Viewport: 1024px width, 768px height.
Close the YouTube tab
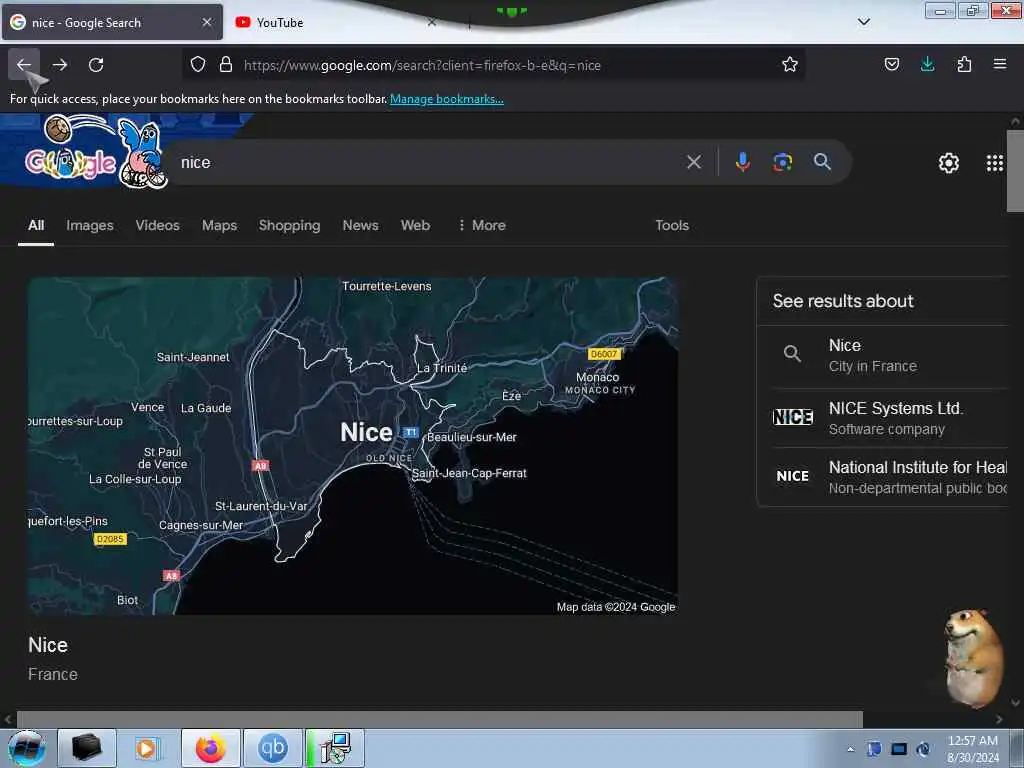432,22
